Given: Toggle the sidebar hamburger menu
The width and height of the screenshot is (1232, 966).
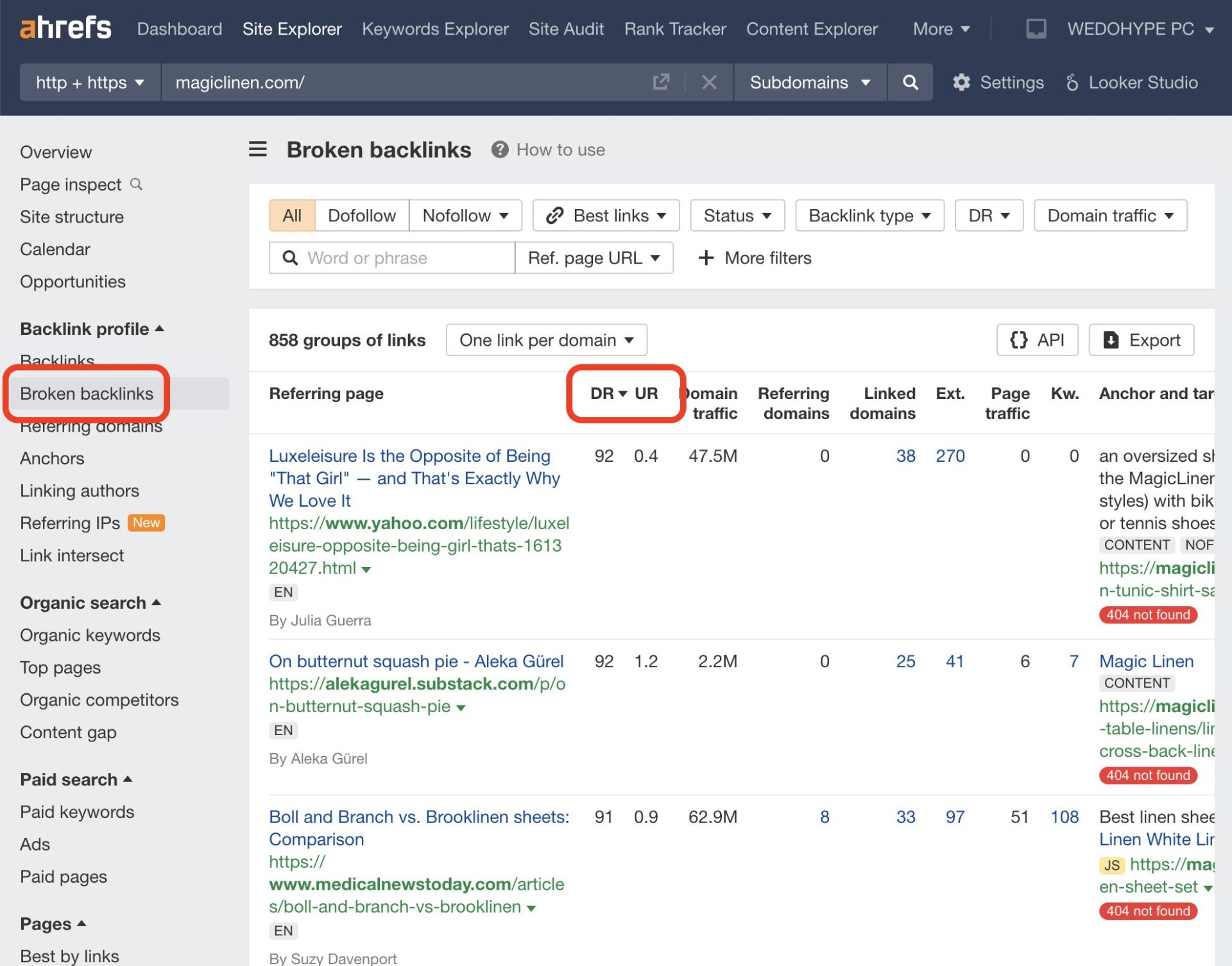Looking at the screenshot, I should click(x=258, y=149).
